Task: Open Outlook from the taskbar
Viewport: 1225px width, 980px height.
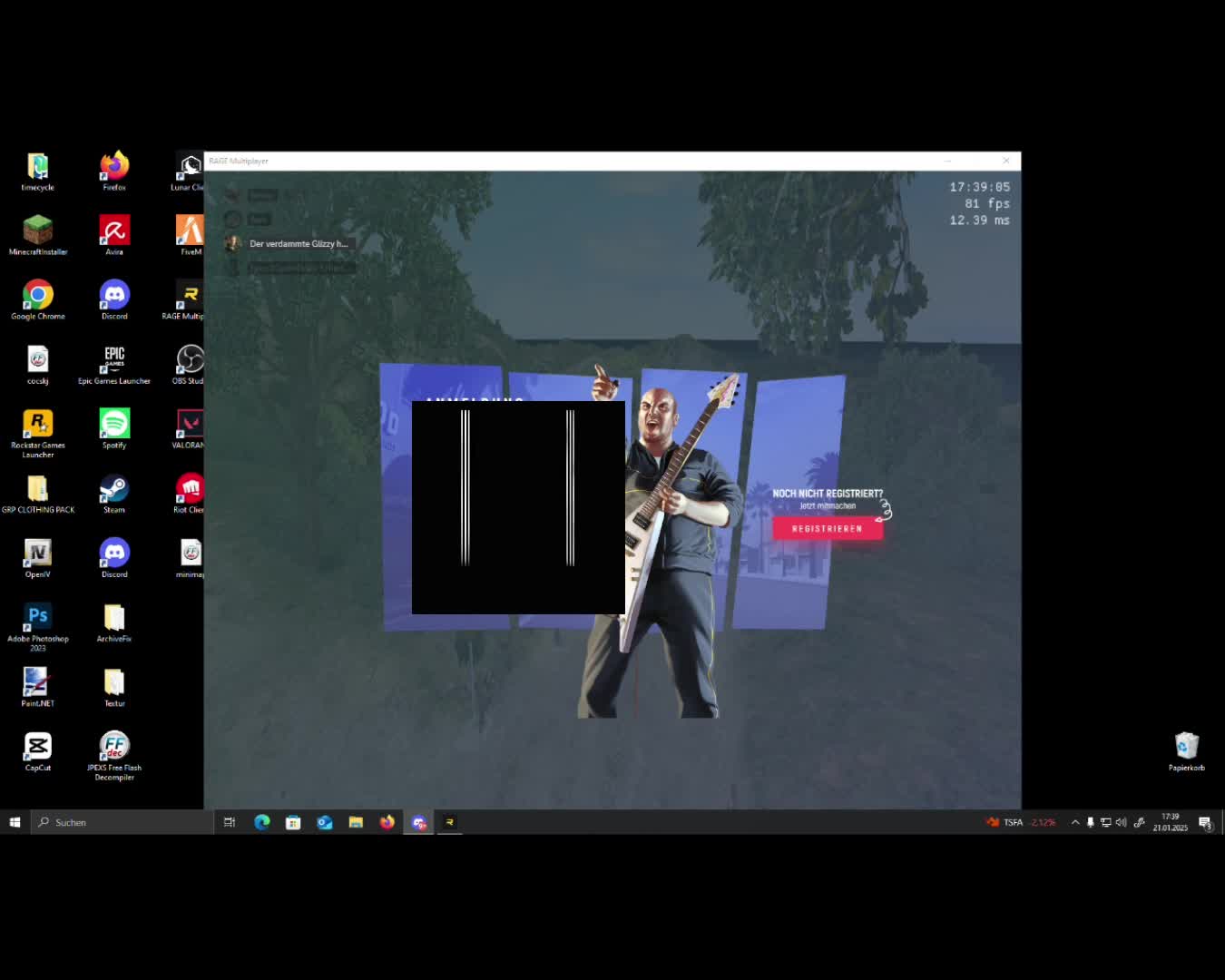Action: point(325,822)
